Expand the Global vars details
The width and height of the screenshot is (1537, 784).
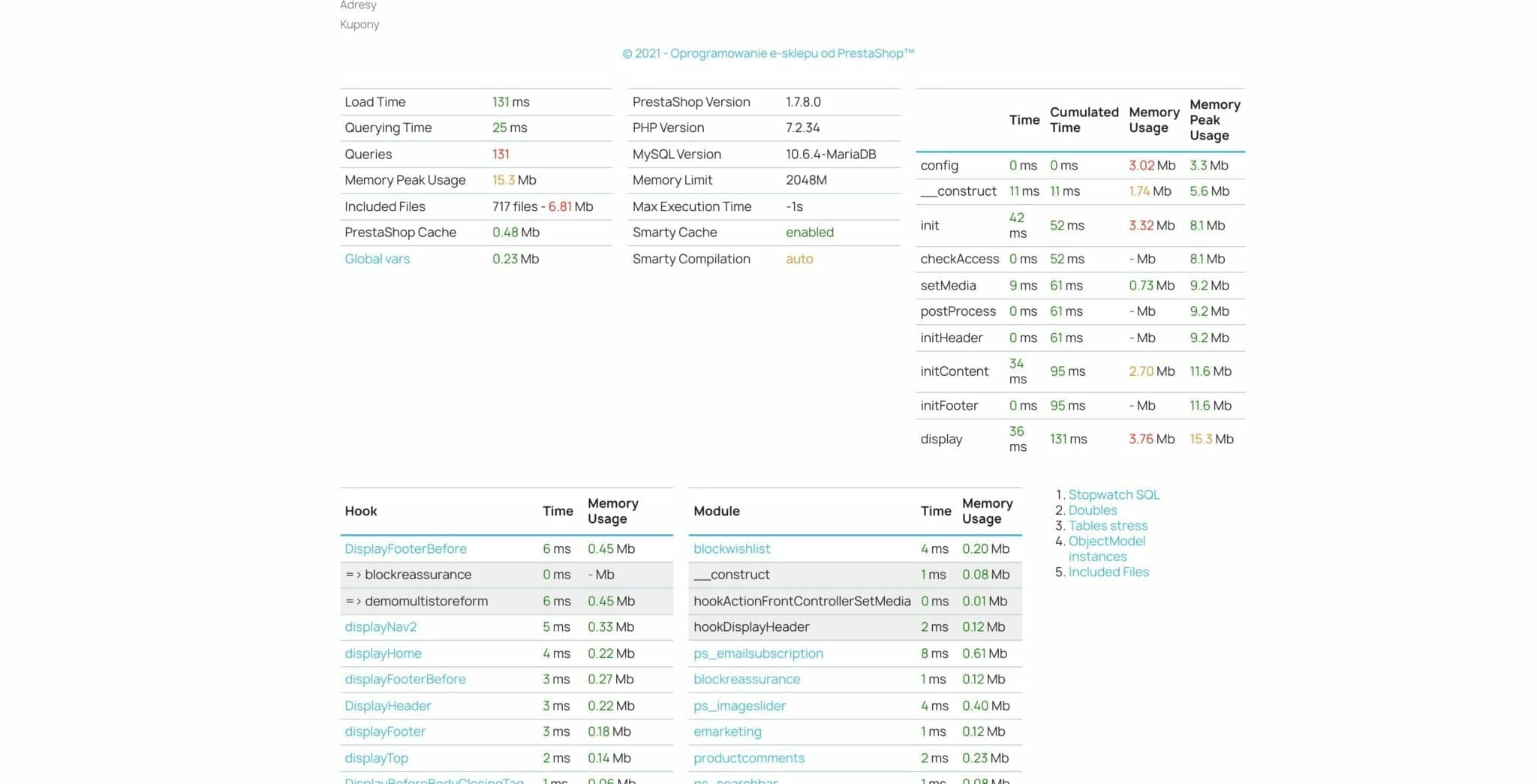point(376,259)
